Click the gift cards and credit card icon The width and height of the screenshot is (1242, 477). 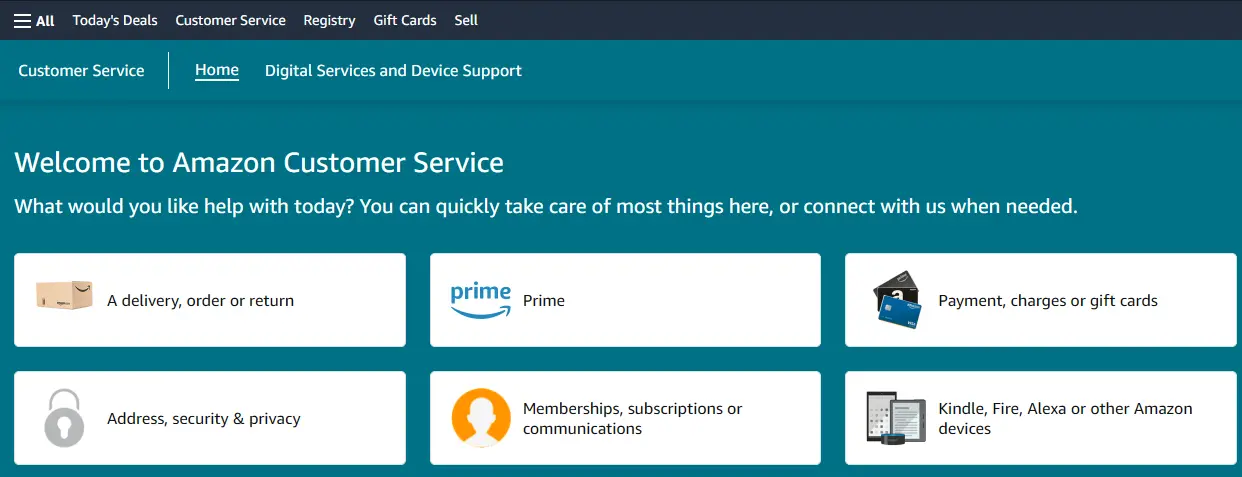[x=897, y=299]
